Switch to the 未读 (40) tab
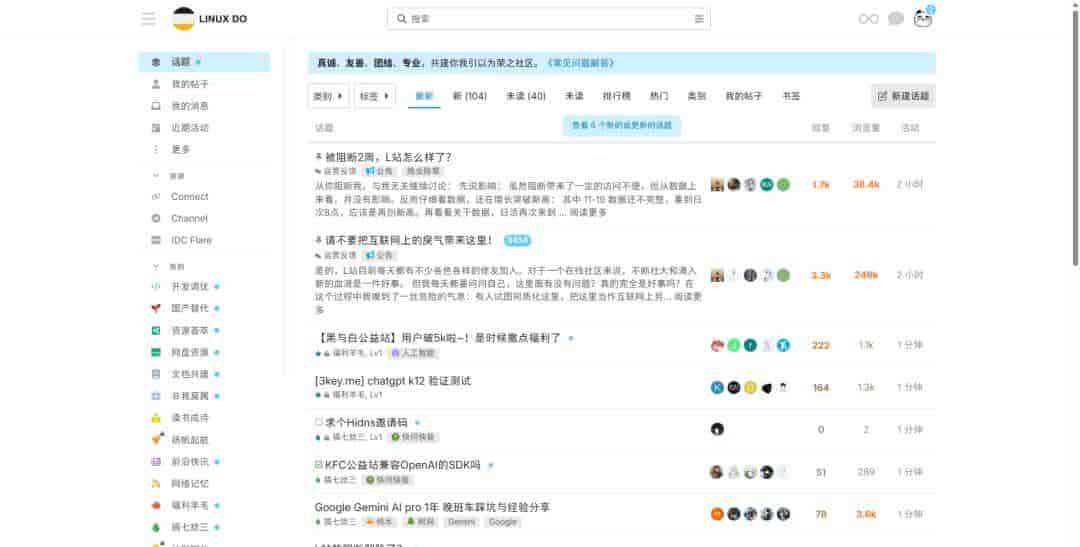The height and width of the screenshot is (547, 1080). click(526, 96)
